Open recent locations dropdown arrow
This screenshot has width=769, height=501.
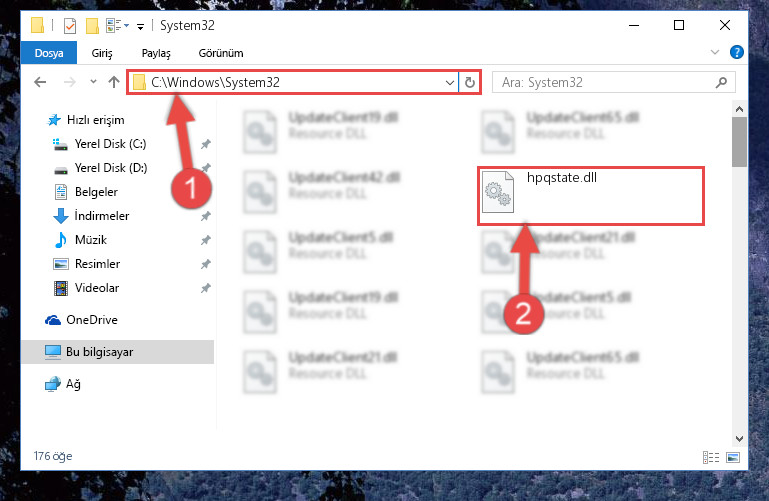(93, 82)
